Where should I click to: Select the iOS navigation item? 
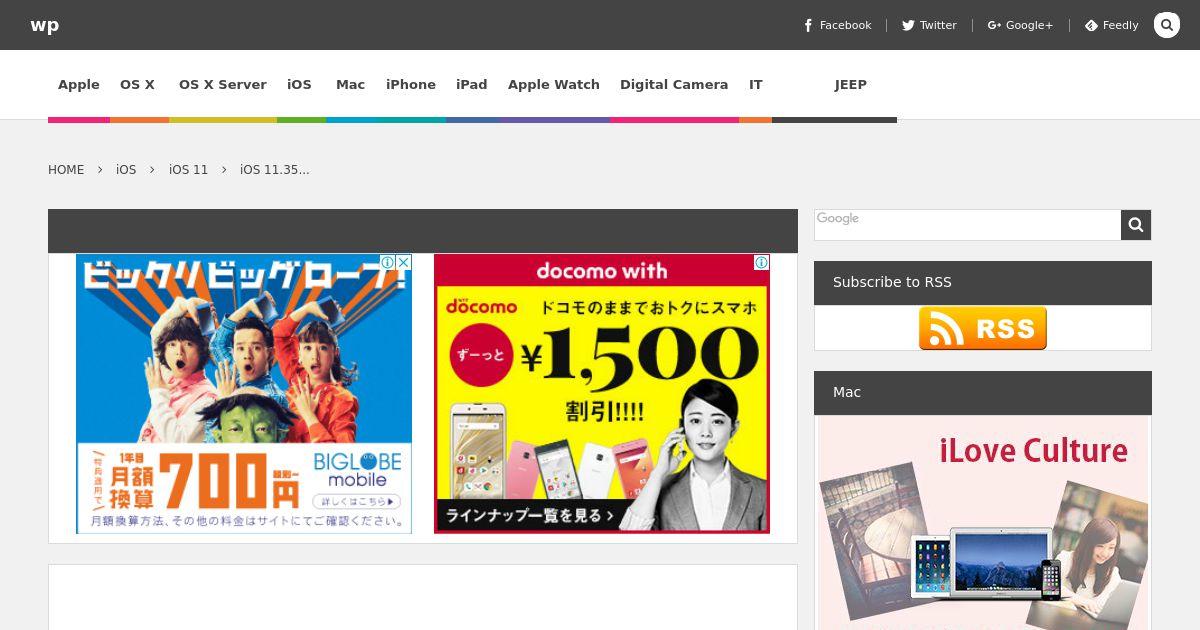tap(300, 85)
